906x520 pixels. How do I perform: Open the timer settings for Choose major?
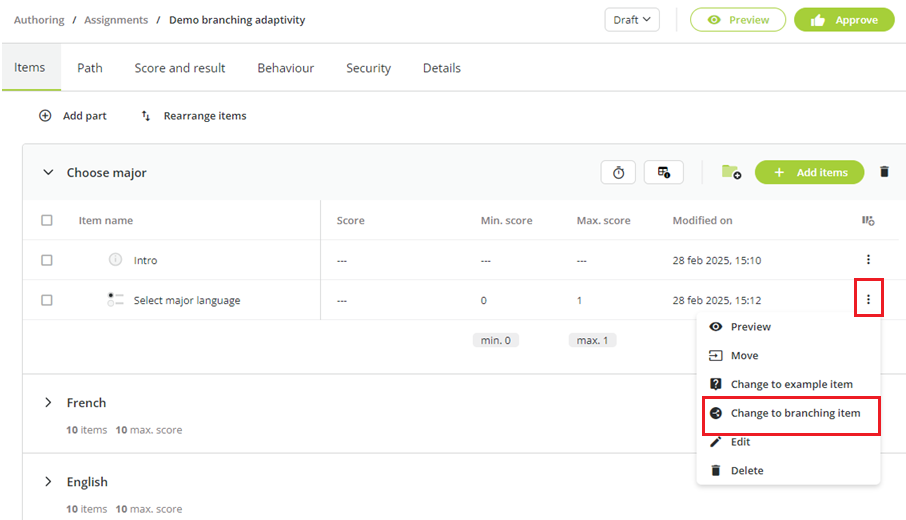click(618, 172)
